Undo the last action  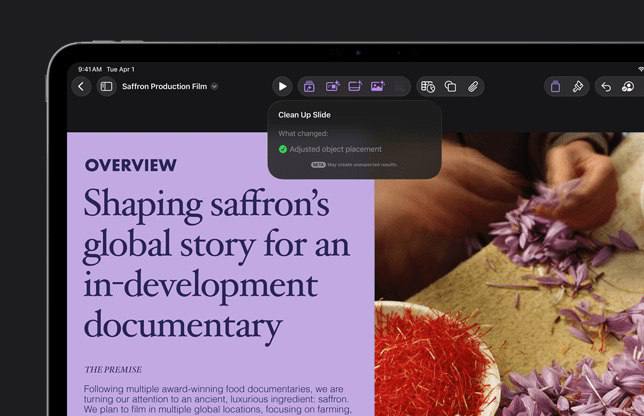(x=606, y=87)
